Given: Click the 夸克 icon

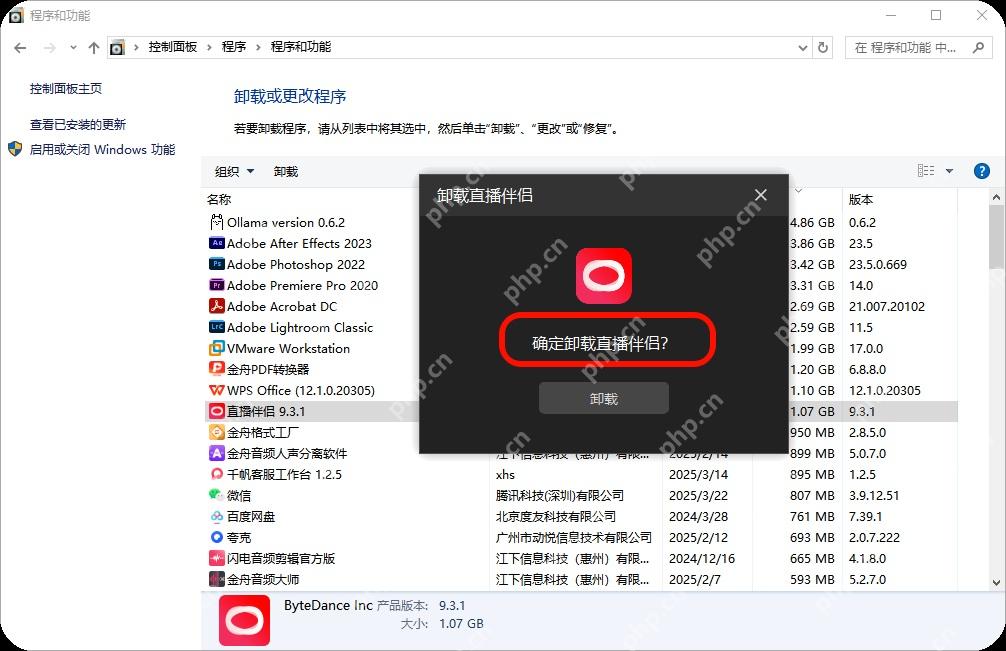Looking at the screenshot, I should point(217,537).
